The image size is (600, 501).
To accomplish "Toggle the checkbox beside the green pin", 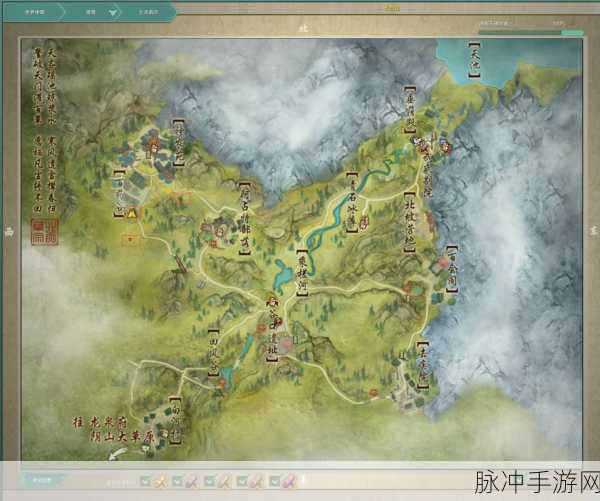I will [x=209, y=481].
